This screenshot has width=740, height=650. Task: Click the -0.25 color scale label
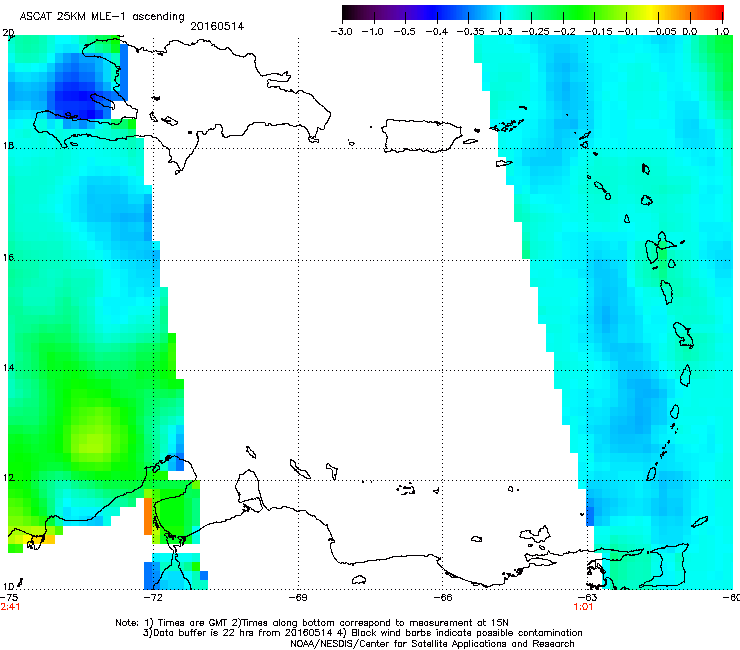point(535,32)
